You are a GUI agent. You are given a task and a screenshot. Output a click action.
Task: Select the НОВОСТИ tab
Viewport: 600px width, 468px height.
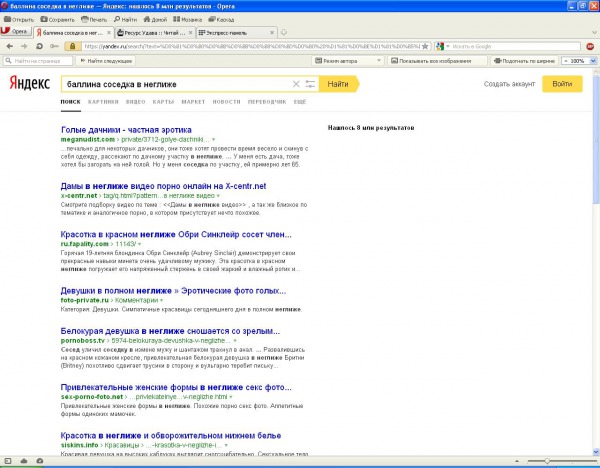click(227, 102)
